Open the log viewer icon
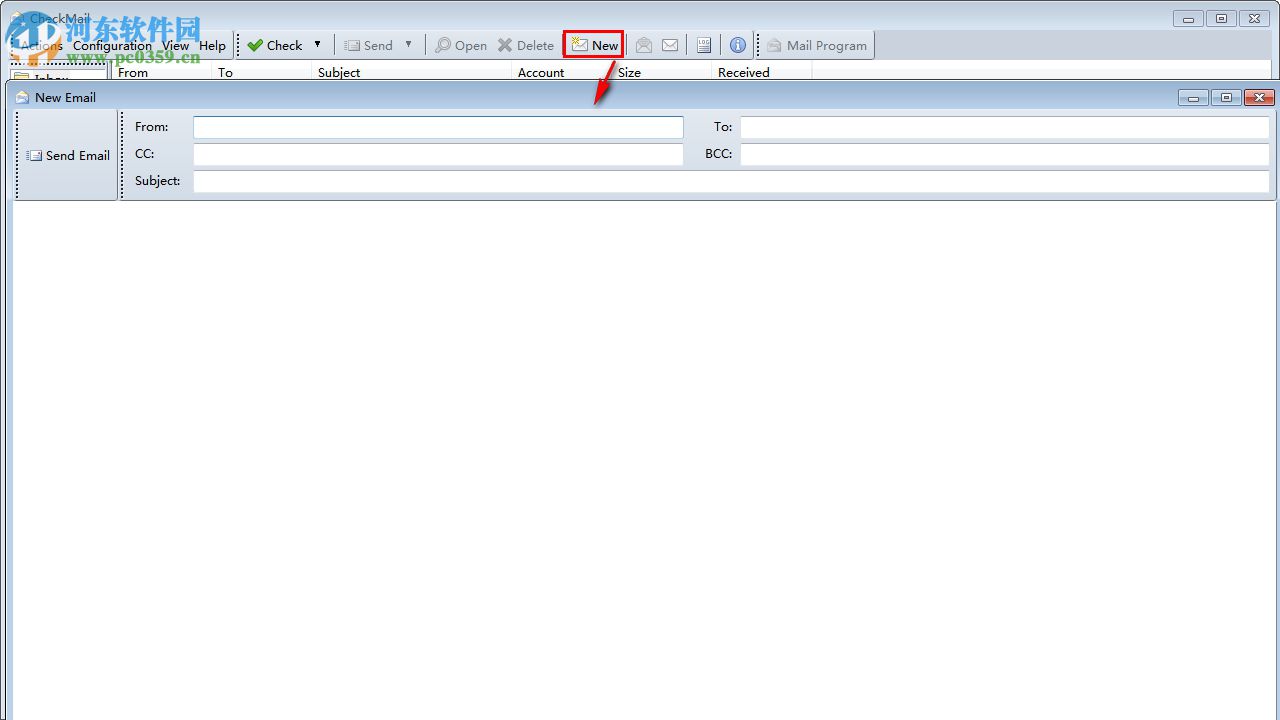This screenshot has width=1280, height=720. tap(704, 45)
